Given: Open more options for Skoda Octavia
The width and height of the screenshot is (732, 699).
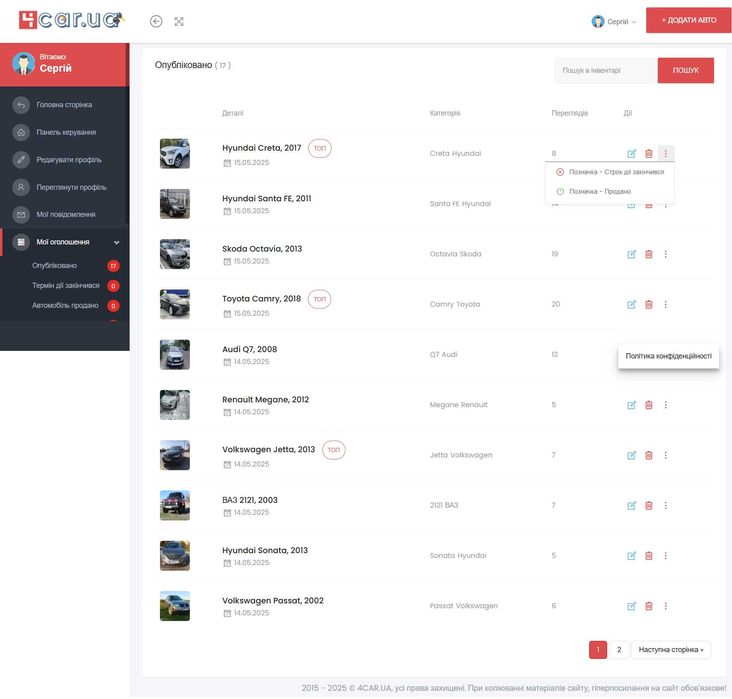Looking at the screenshot, I should click(x=666, y=254).
